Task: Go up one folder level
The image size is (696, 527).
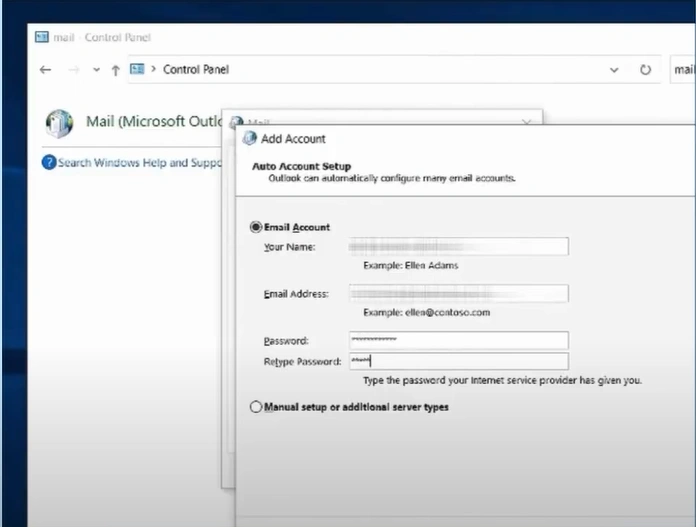Action: pos(115,70)
